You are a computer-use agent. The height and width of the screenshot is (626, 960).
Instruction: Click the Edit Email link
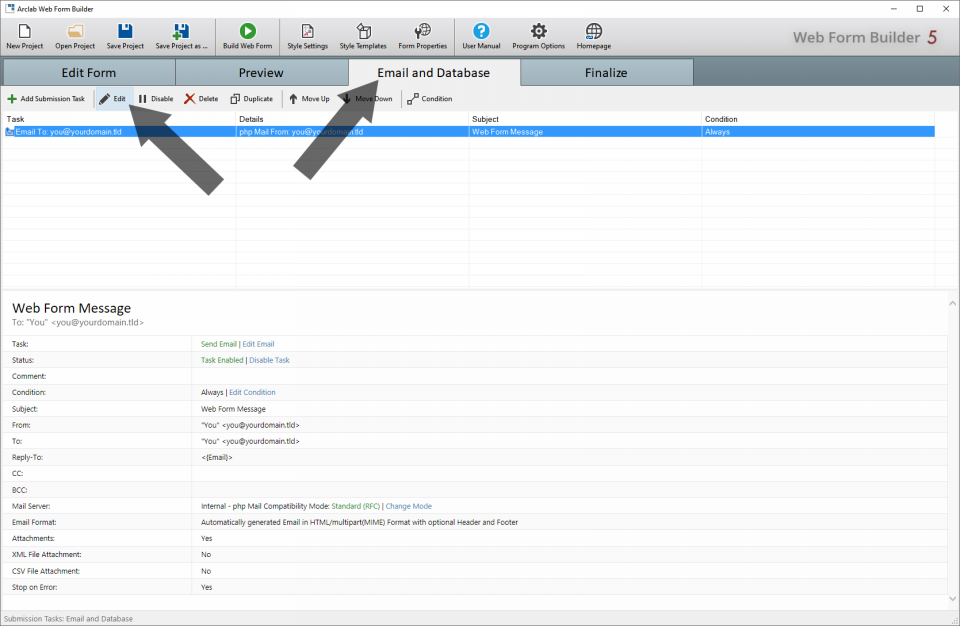tap(258, 344)
